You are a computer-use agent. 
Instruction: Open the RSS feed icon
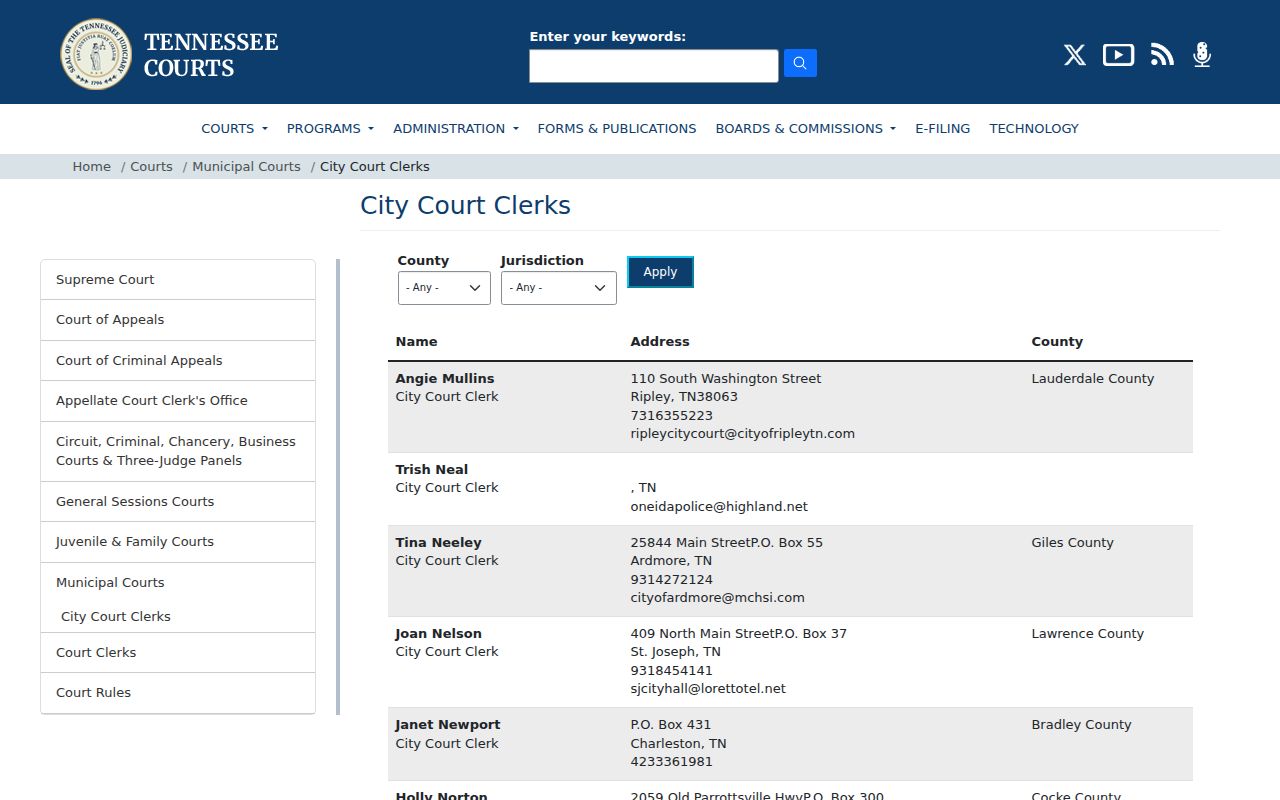pyautogui.click(x=1162, y=55)
